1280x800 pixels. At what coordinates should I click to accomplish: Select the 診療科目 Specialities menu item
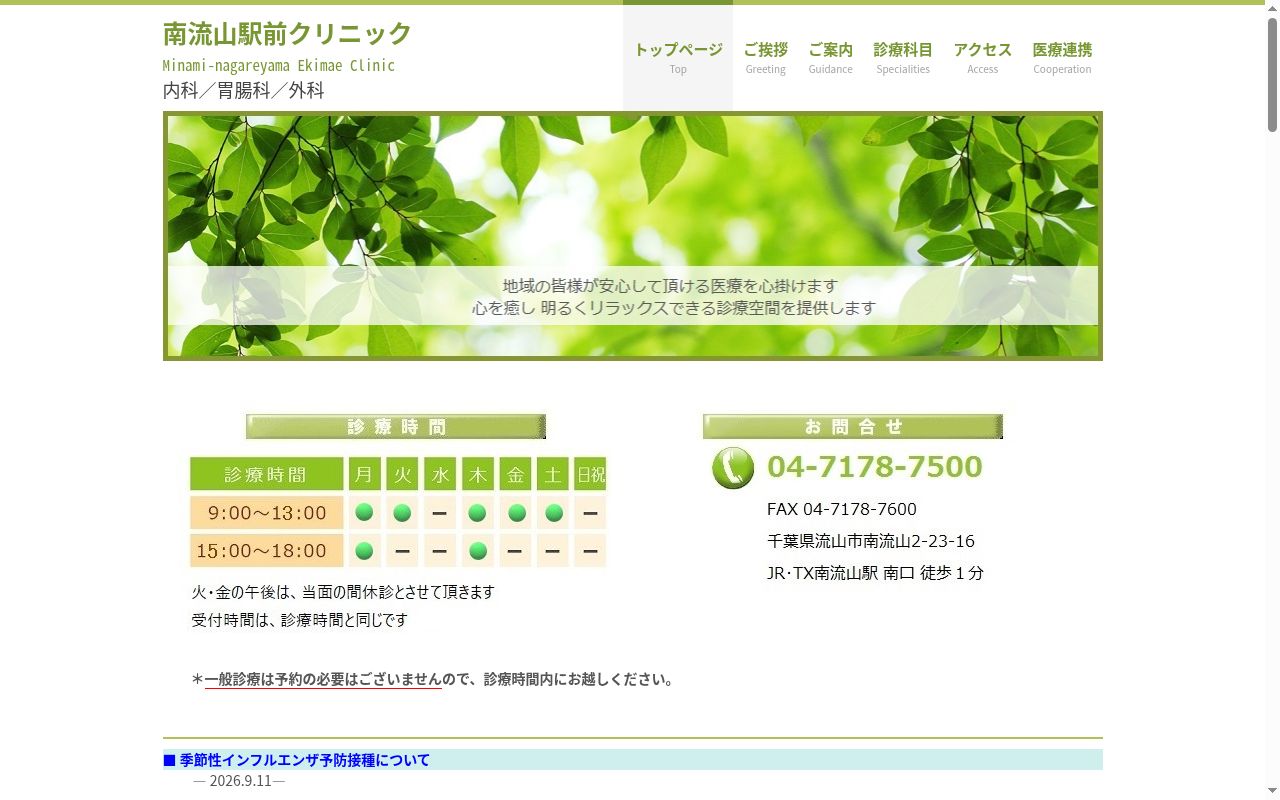coord(903,58)
